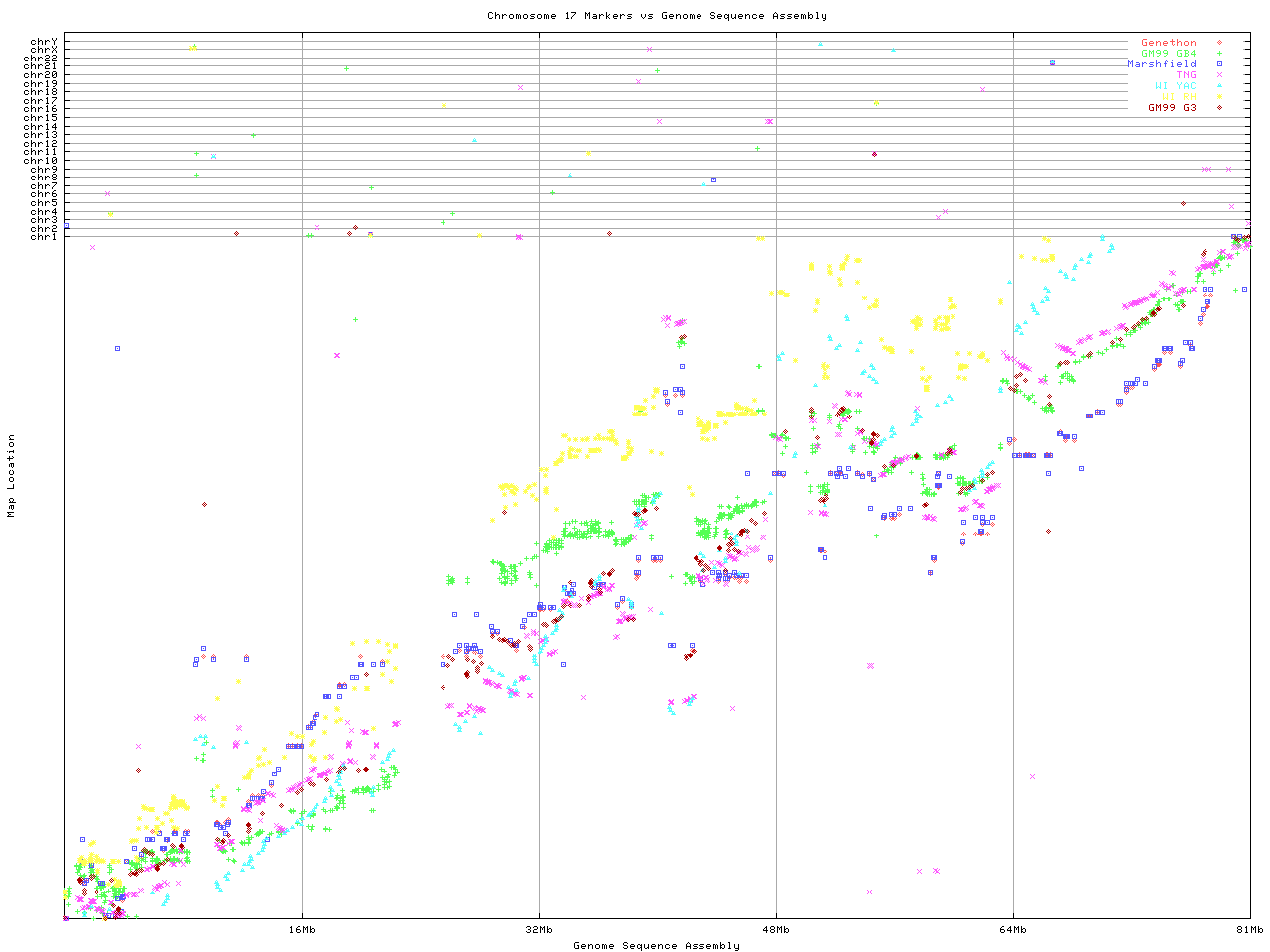Click the chr1 row label

pos(44,236)
